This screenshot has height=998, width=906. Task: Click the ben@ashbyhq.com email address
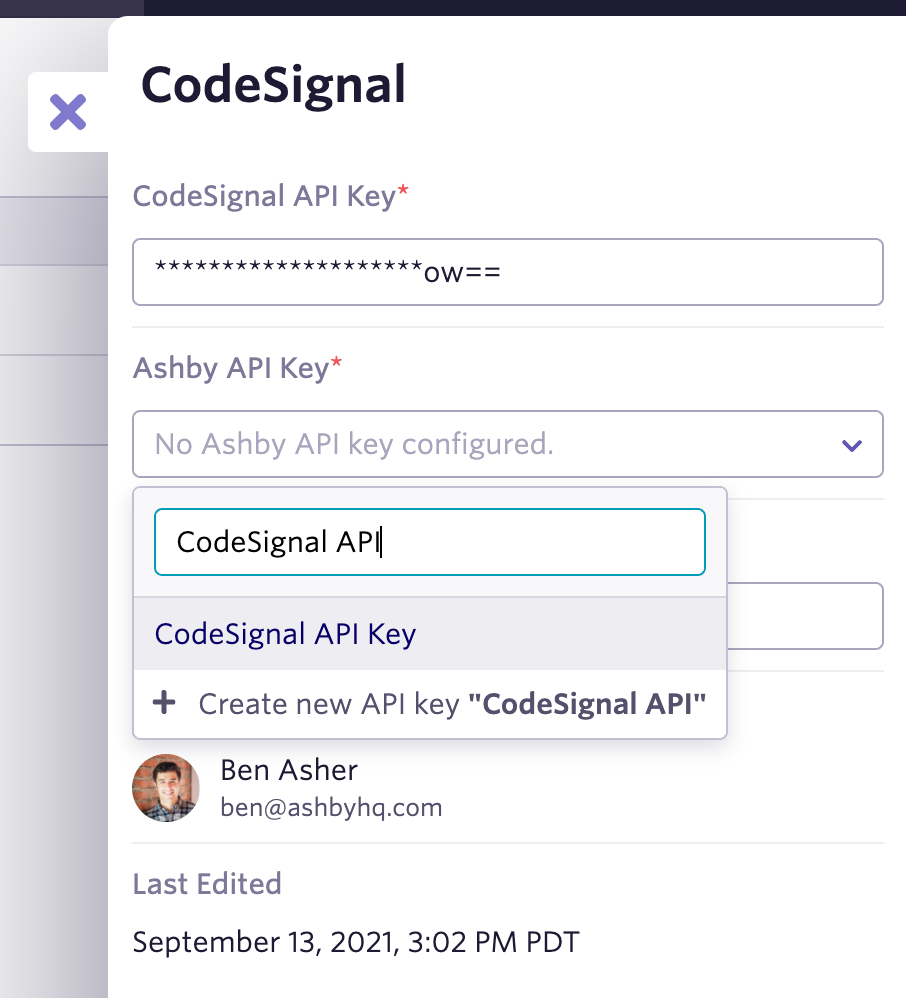pyautogui.click(x=331, y=807)
